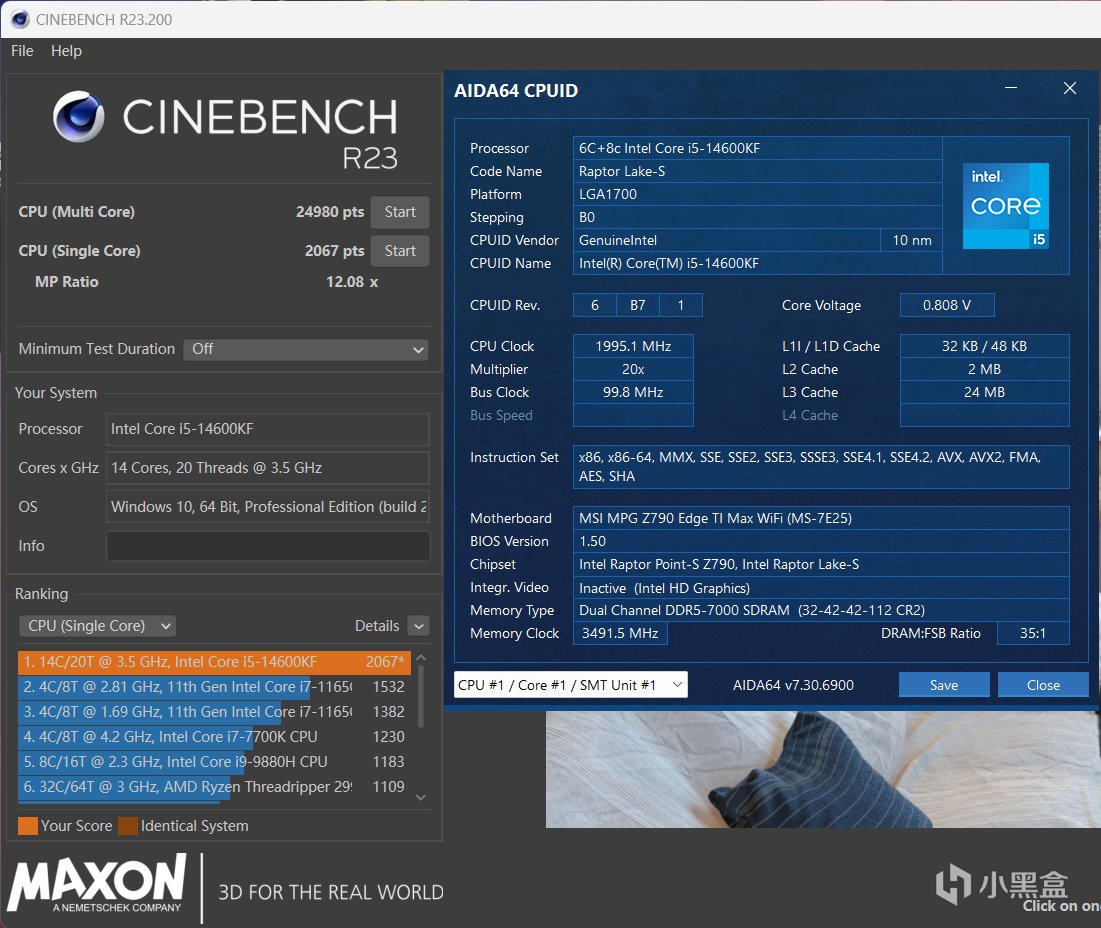
Task: Expand the ranking Details dropdown arrow
Action: click(x=419, y=625)
